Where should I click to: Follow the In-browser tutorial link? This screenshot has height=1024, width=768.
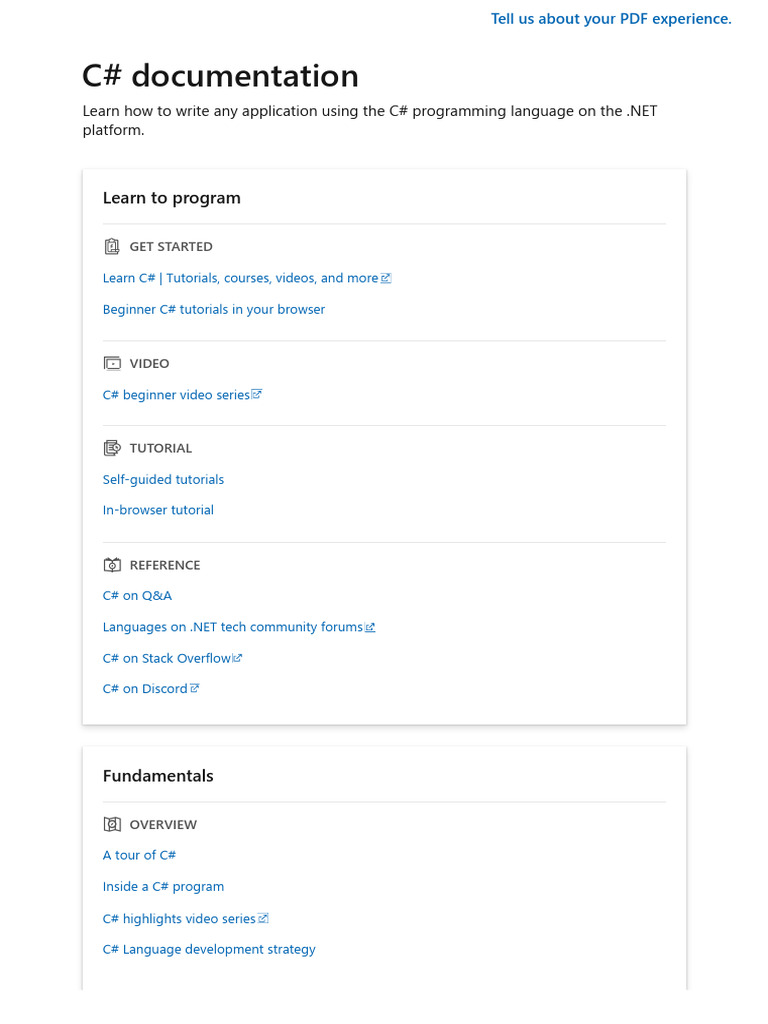coord(158,510)
